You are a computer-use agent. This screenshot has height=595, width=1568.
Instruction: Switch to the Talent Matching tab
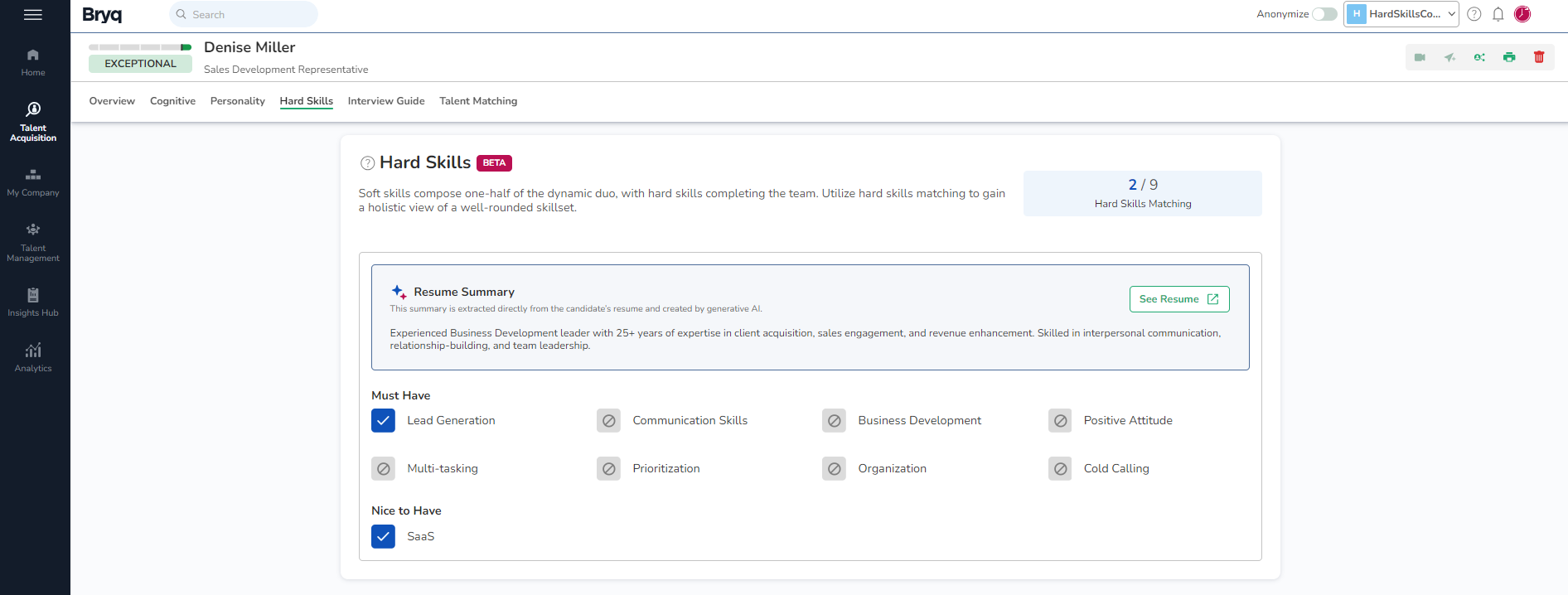[x=478, y=101]
